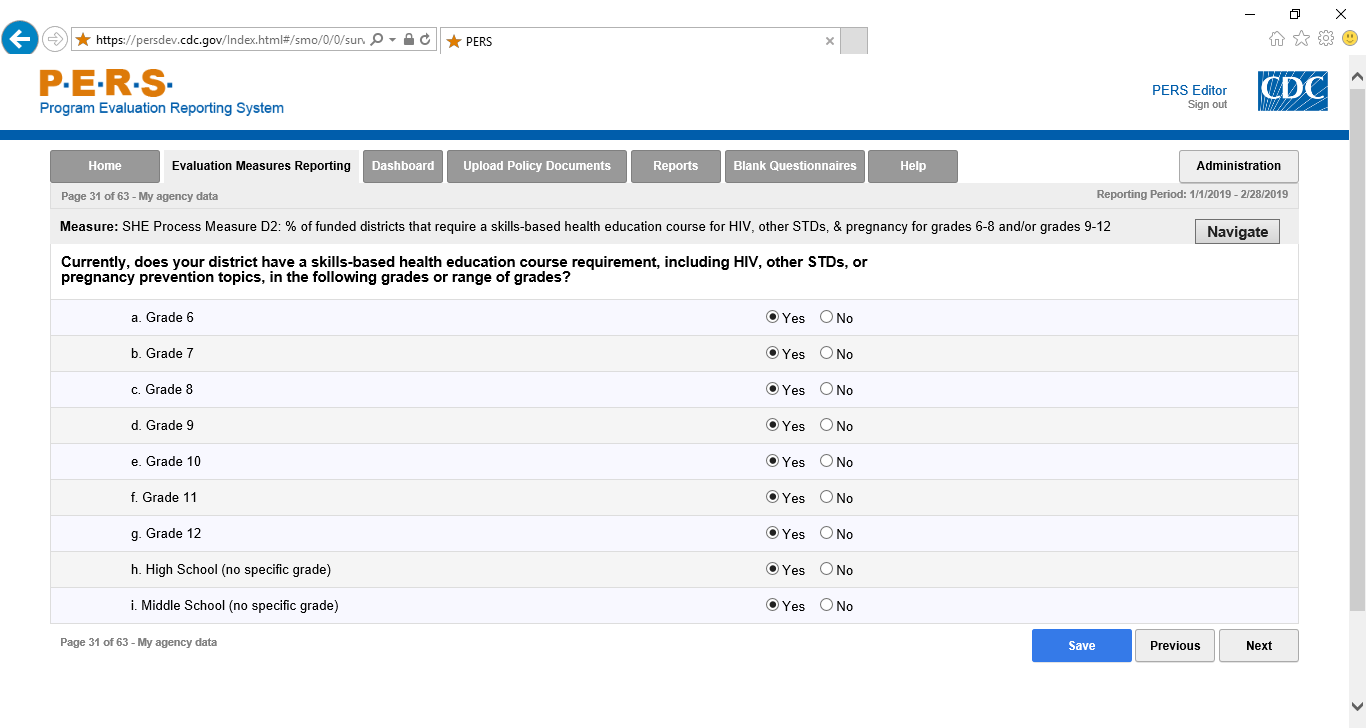Click the Sign out link
1366x728 pixels.
coord(1207,105)
